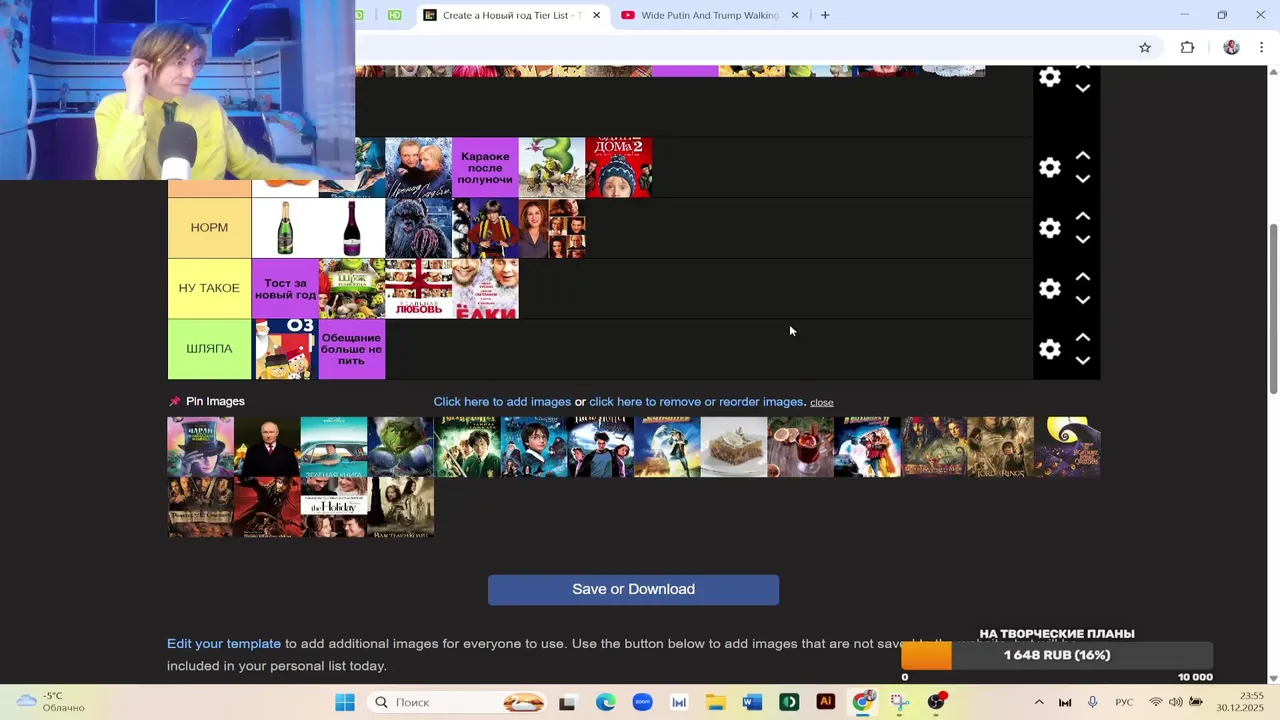This screenshot has width=1280, height=720.
Task: Open Microsoft Edge from taskbar
Action: (605, 702)
